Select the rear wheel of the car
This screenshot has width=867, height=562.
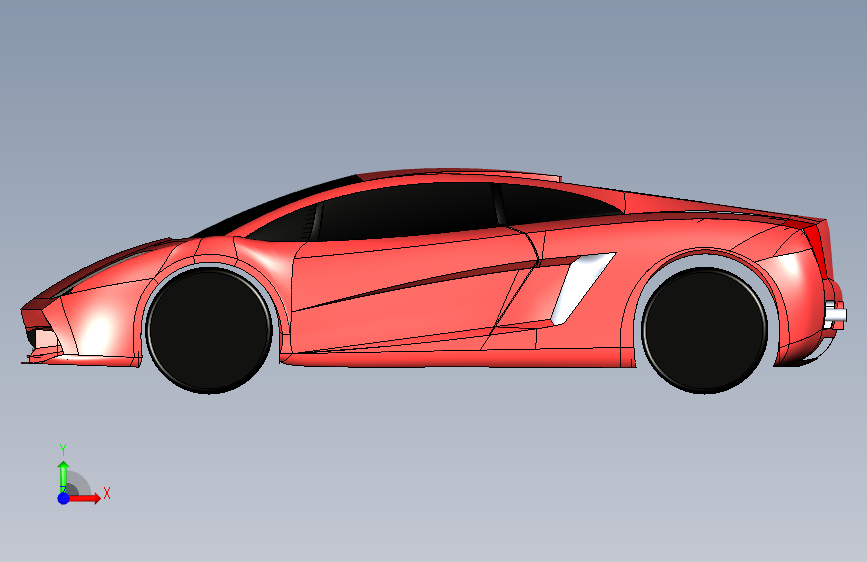tap(704, 330)
